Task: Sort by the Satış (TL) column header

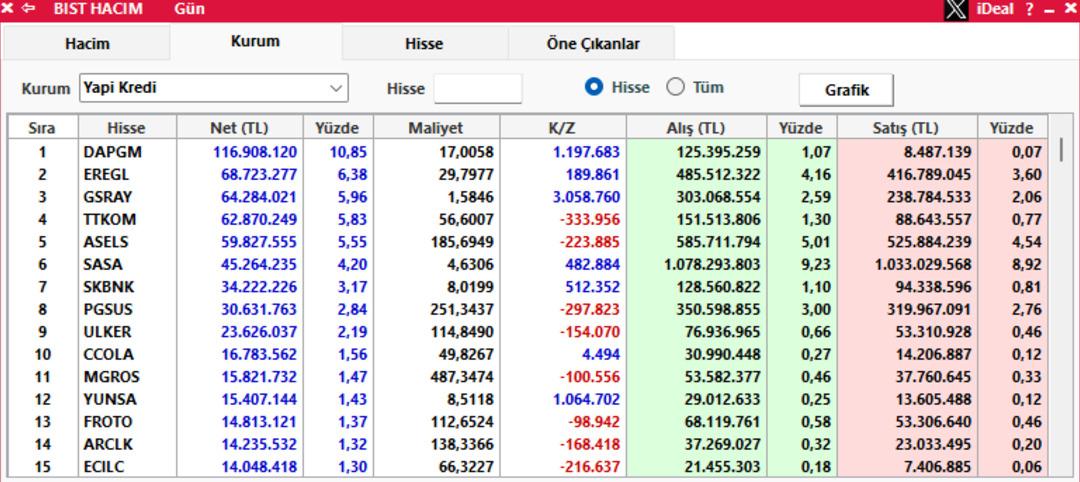Action: [907, 128]
